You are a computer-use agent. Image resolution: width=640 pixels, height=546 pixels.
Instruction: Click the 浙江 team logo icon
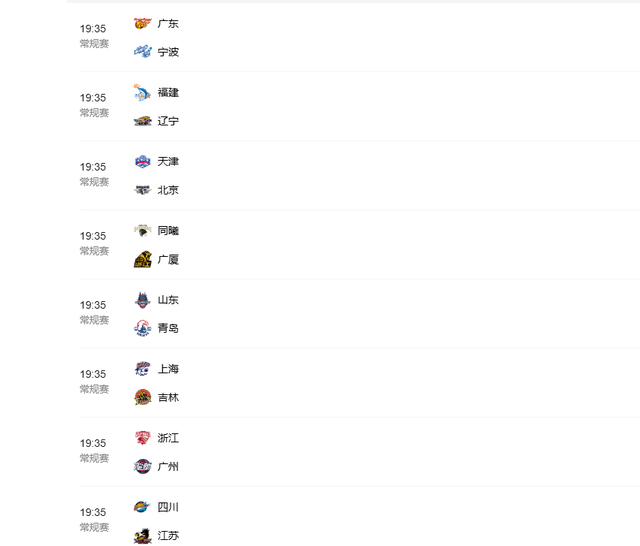(142, 438)
